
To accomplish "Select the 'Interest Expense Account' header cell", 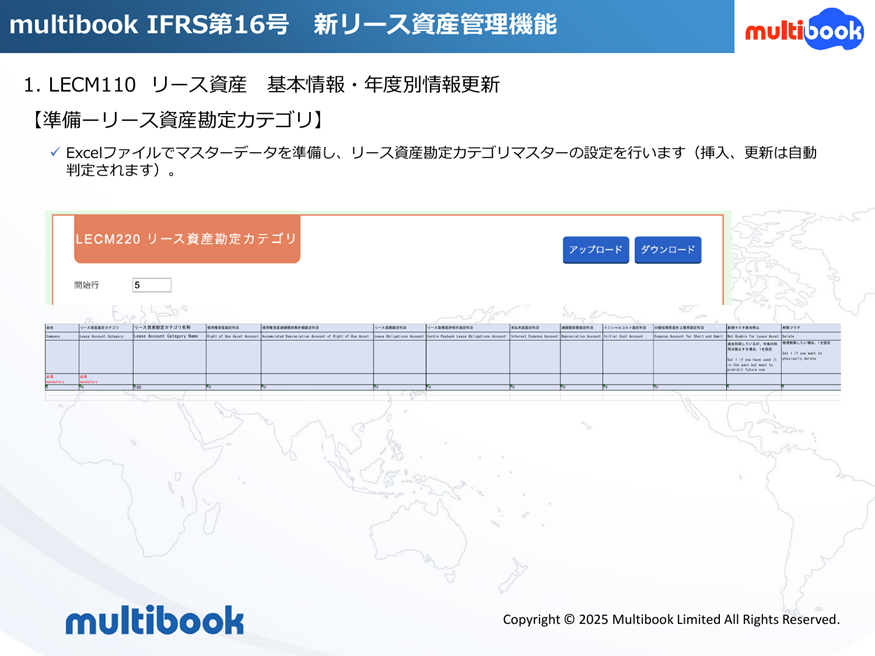I will coord(535,336).
